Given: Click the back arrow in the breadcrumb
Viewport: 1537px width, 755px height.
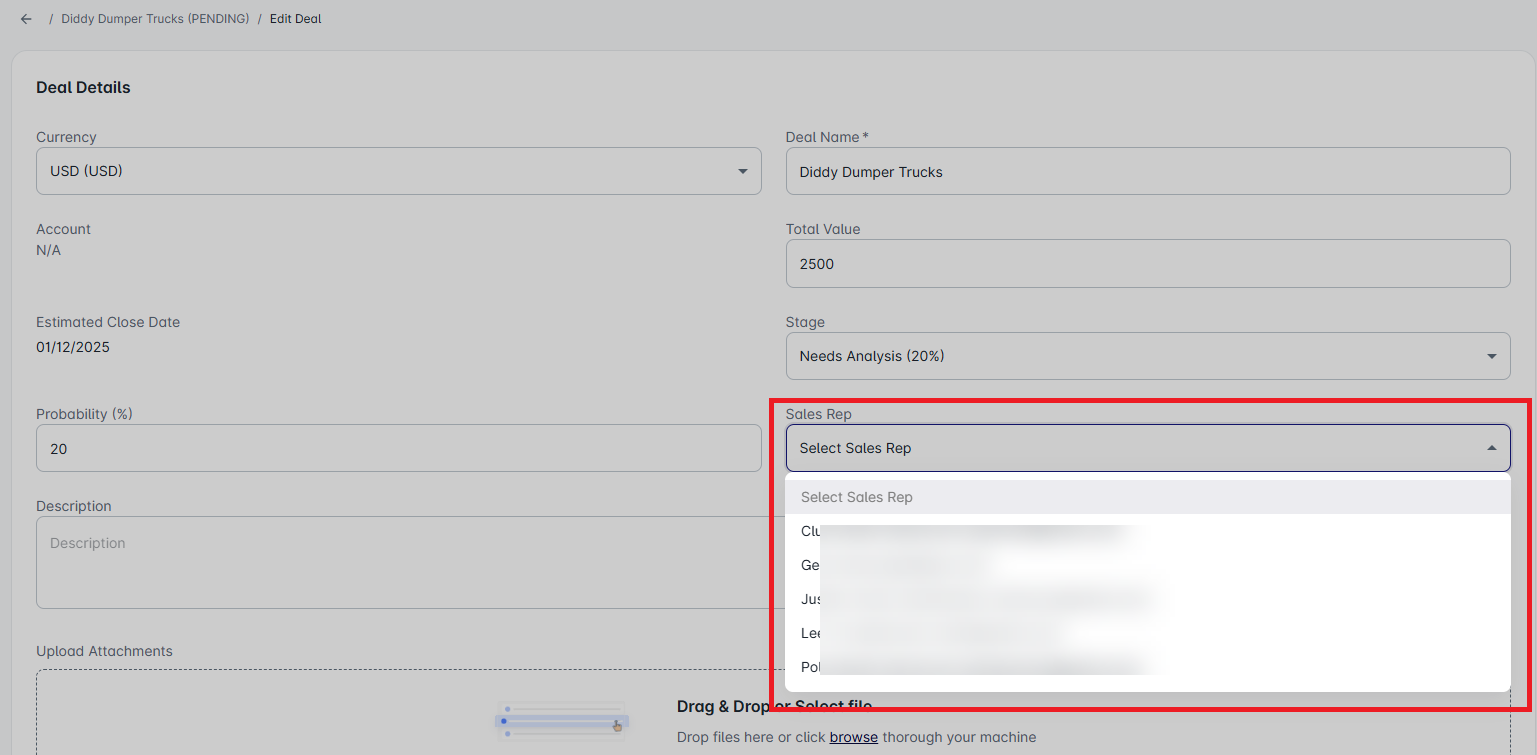Looking at the screenshot, I should click(26, 19).
